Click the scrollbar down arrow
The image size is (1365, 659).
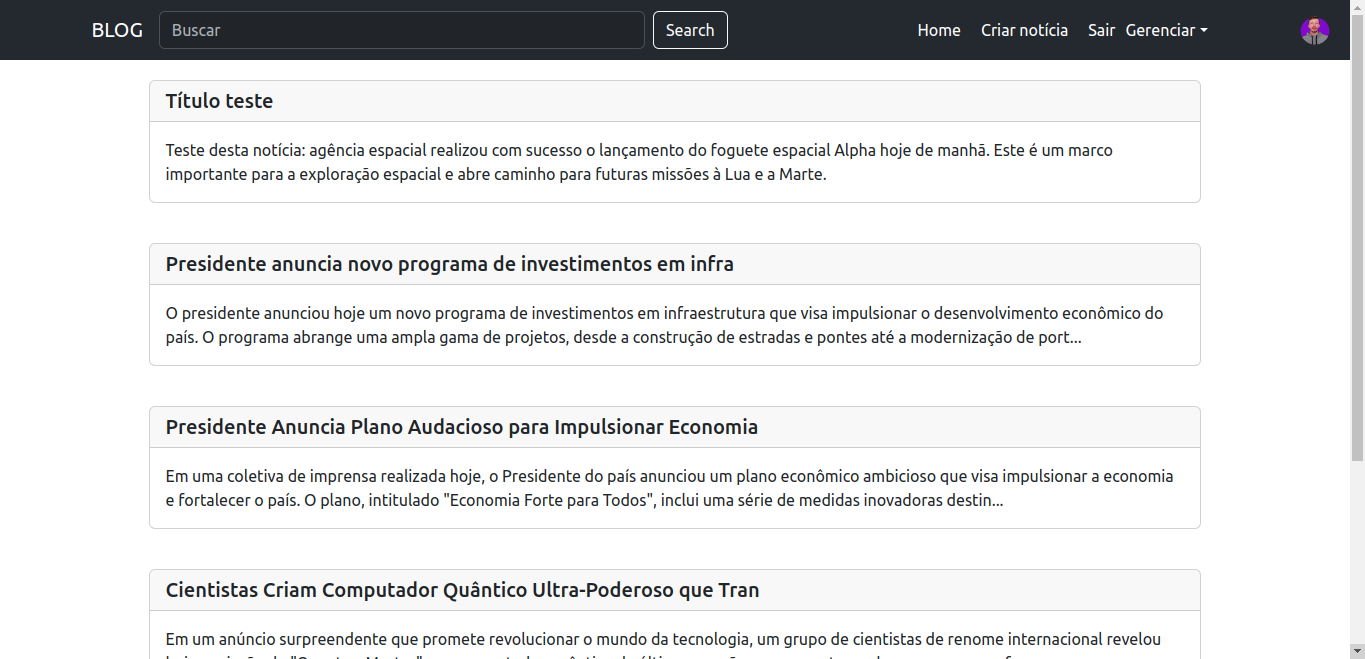tap(1357, 652)
